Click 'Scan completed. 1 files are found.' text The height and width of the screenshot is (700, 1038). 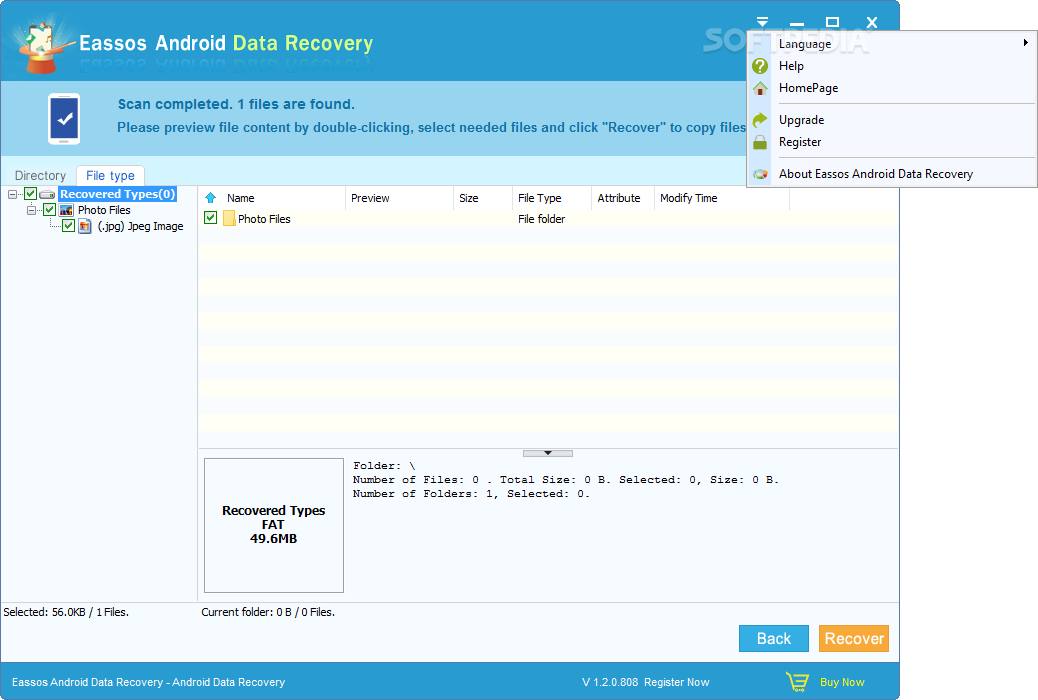236,104
